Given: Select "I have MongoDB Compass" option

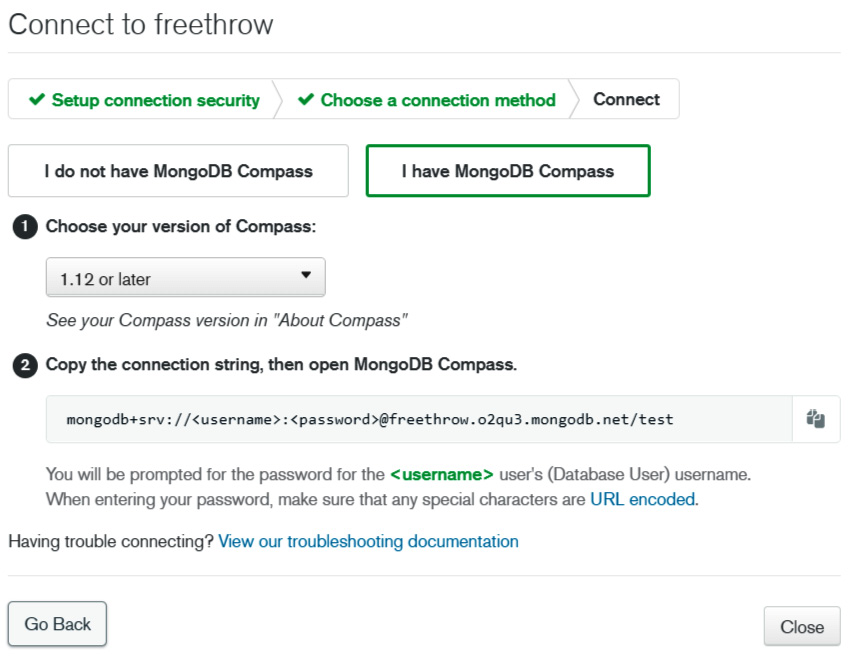Looking at the screenshot, I should [x=508, y=171].
